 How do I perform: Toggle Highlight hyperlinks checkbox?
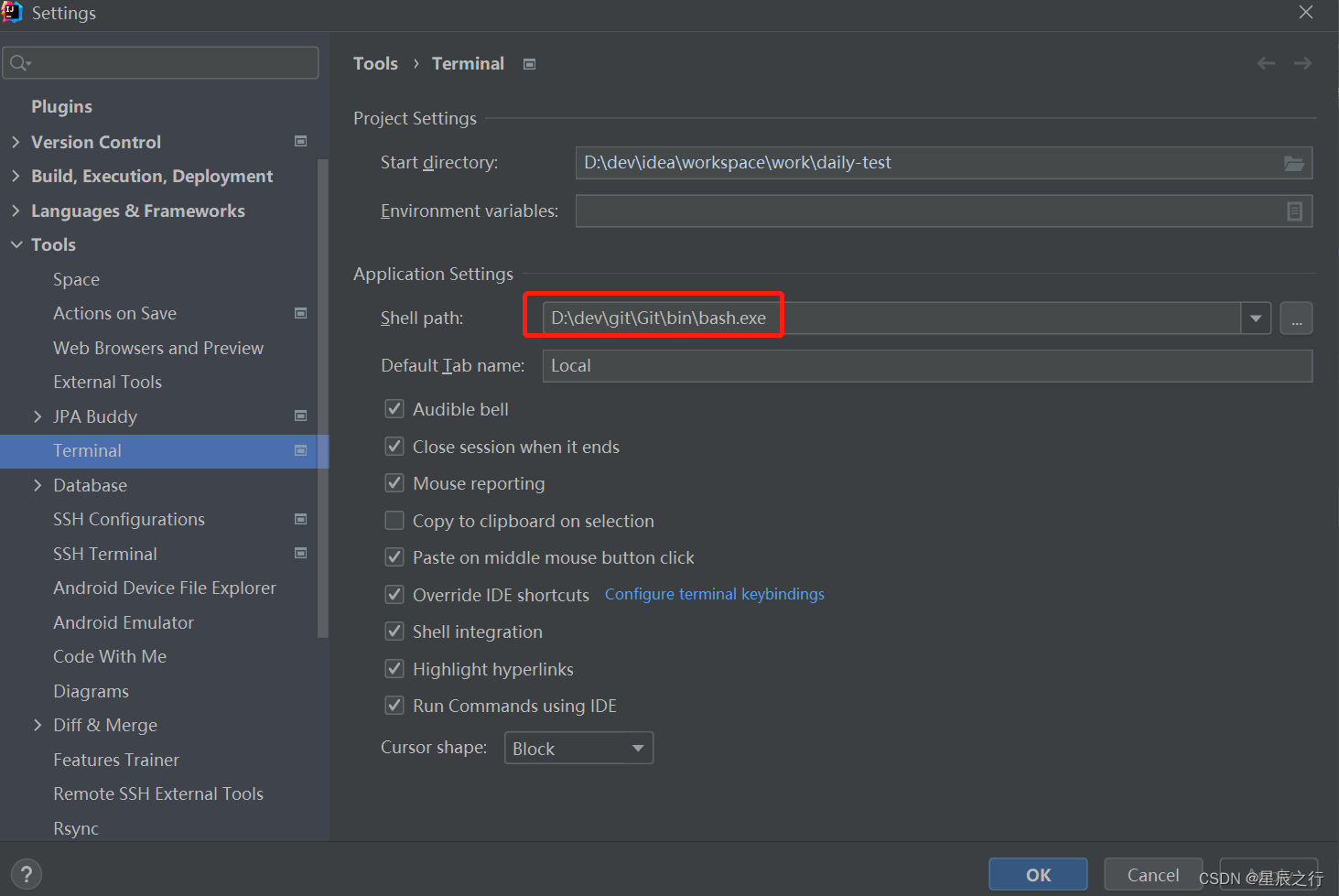pyautogui.click(x=394, y=669)
